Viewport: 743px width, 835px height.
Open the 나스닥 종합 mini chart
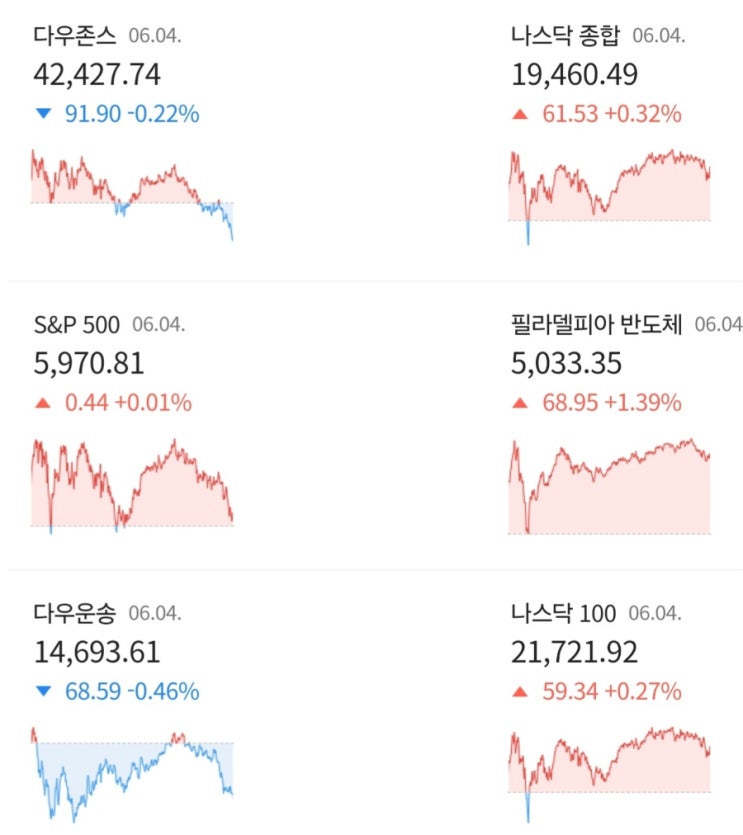[609, 195]
